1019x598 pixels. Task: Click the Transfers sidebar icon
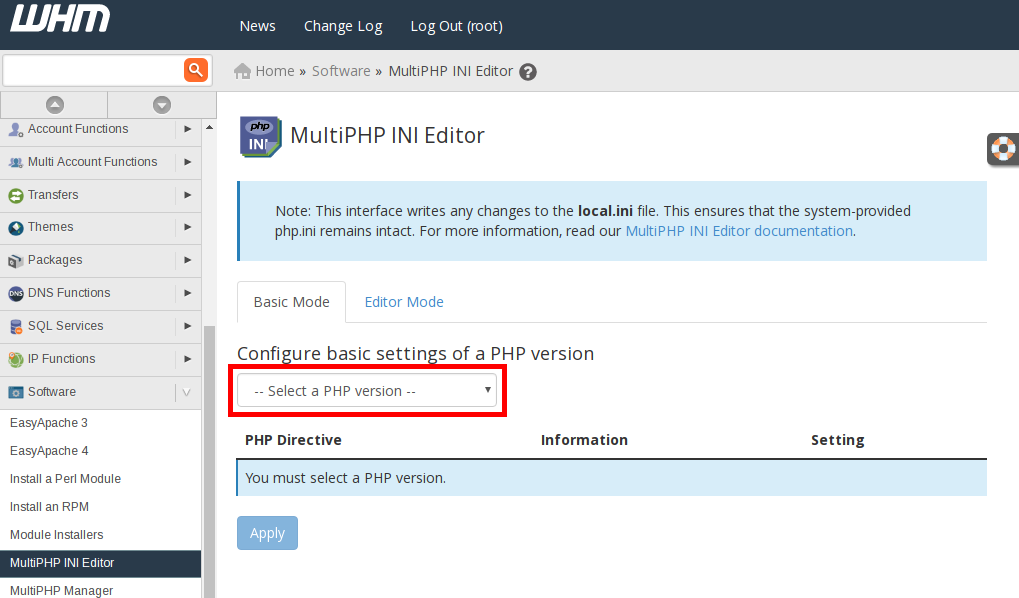(16, 195)
